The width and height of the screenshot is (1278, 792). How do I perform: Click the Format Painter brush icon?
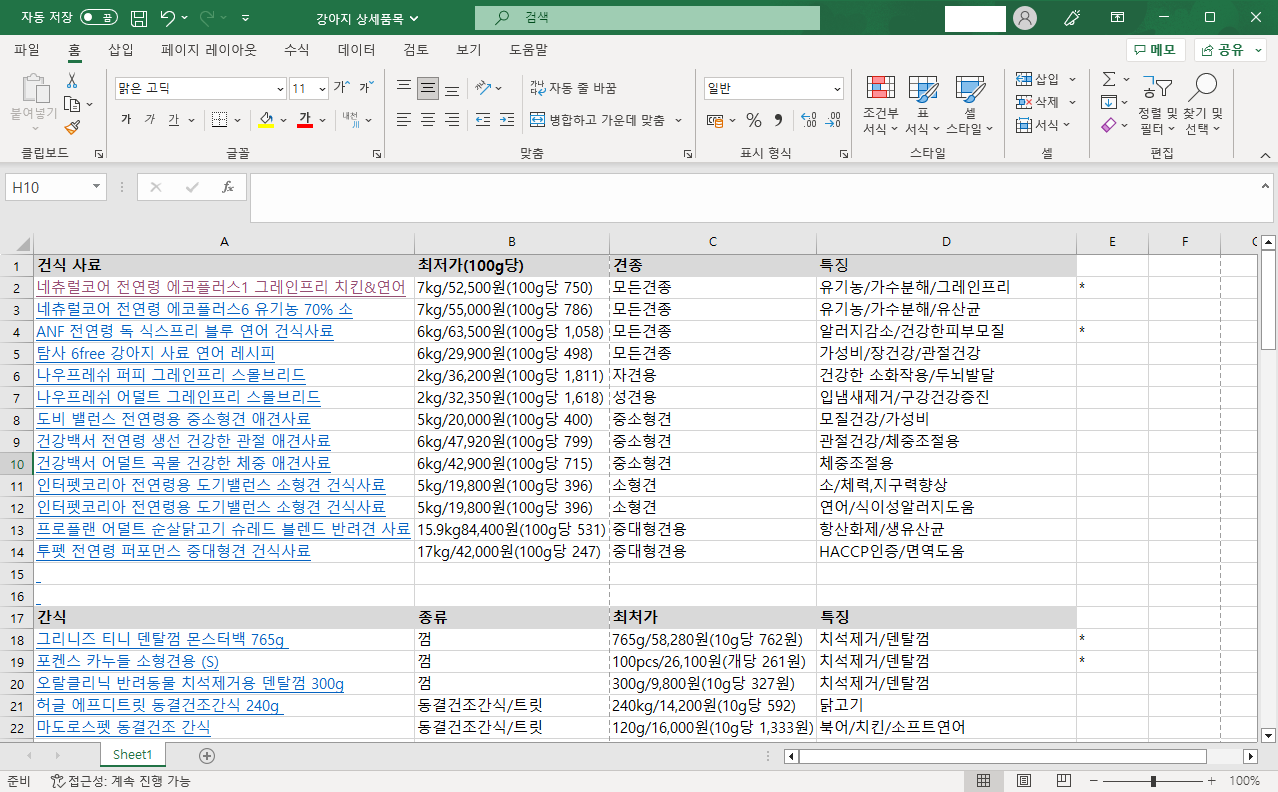coord(72,127)
